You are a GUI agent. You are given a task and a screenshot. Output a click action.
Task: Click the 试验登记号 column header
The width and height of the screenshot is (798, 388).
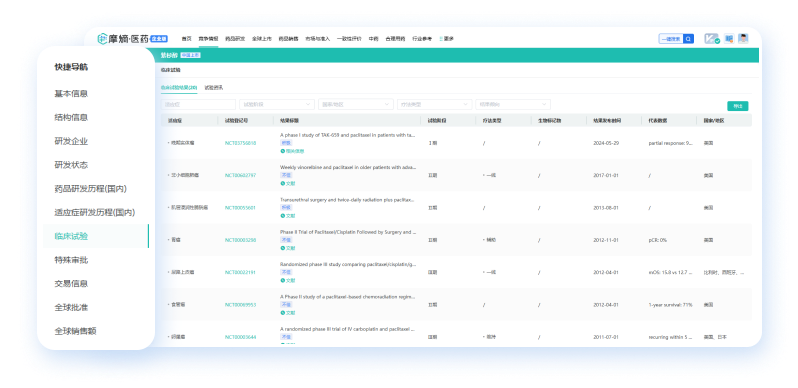point(236,121)
